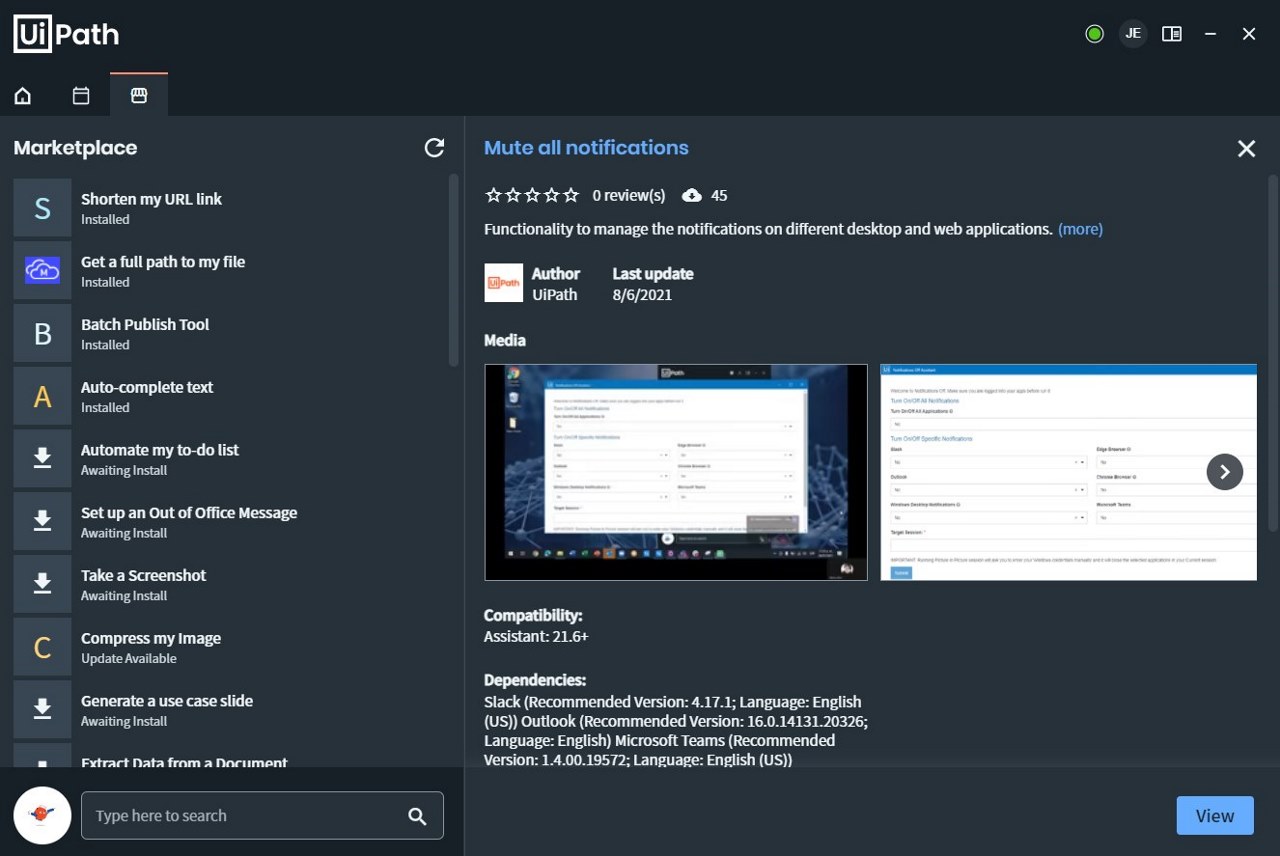Click the A icon for Auto-complete text
Viewport: 1280px width, 856px height.
42,396
